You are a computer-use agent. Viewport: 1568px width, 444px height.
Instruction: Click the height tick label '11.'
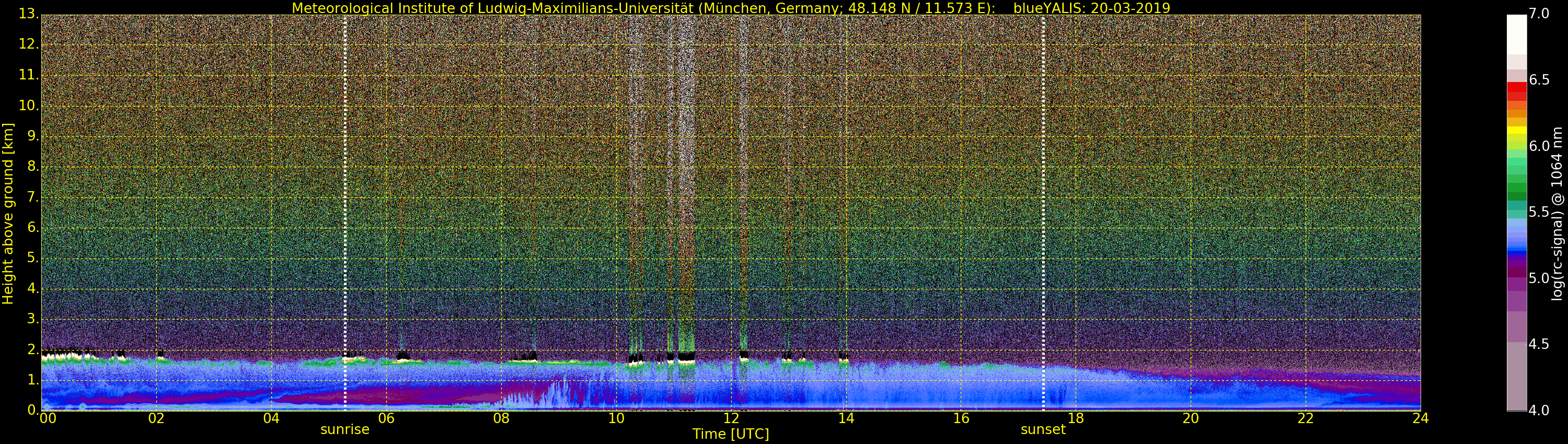29,75
